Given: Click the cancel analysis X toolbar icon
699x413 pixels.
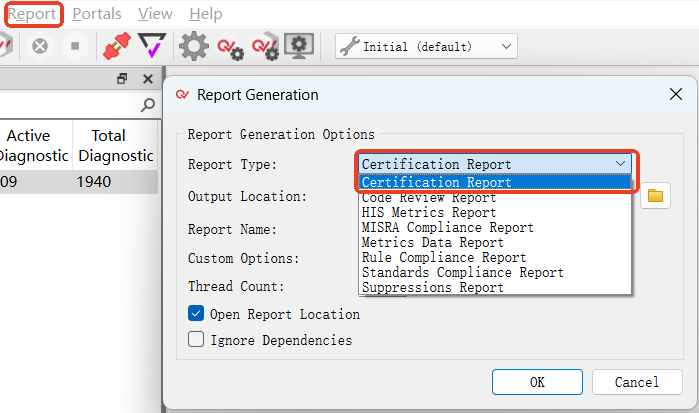Looking at the screenshot, I should [40, 46].
